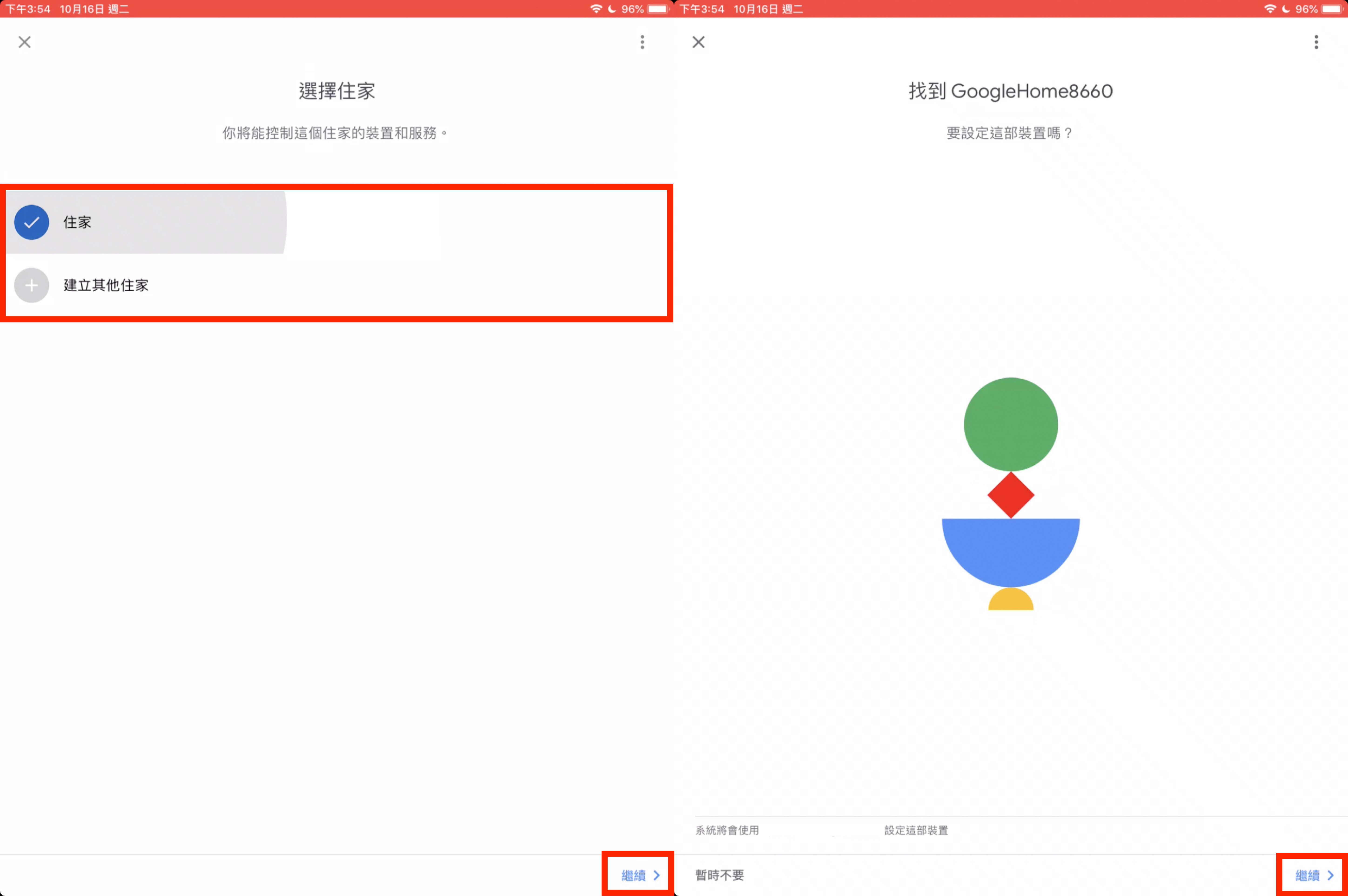Screen dimensions: 1348x896
Task: Close the 選擇住家 screen with X
Action: [25, 42]
